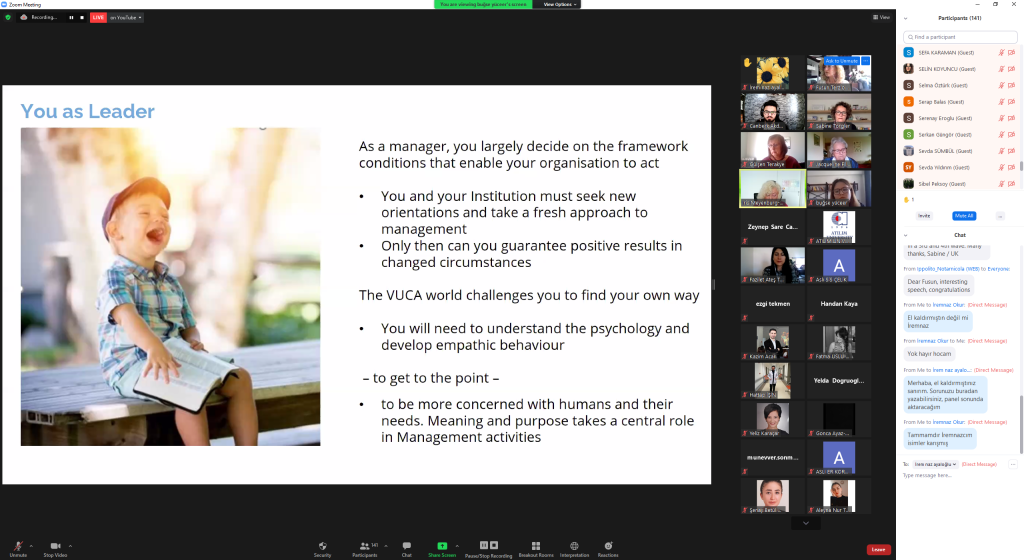
Task: Click the Find a participant search field
Action: coord(960,36)
